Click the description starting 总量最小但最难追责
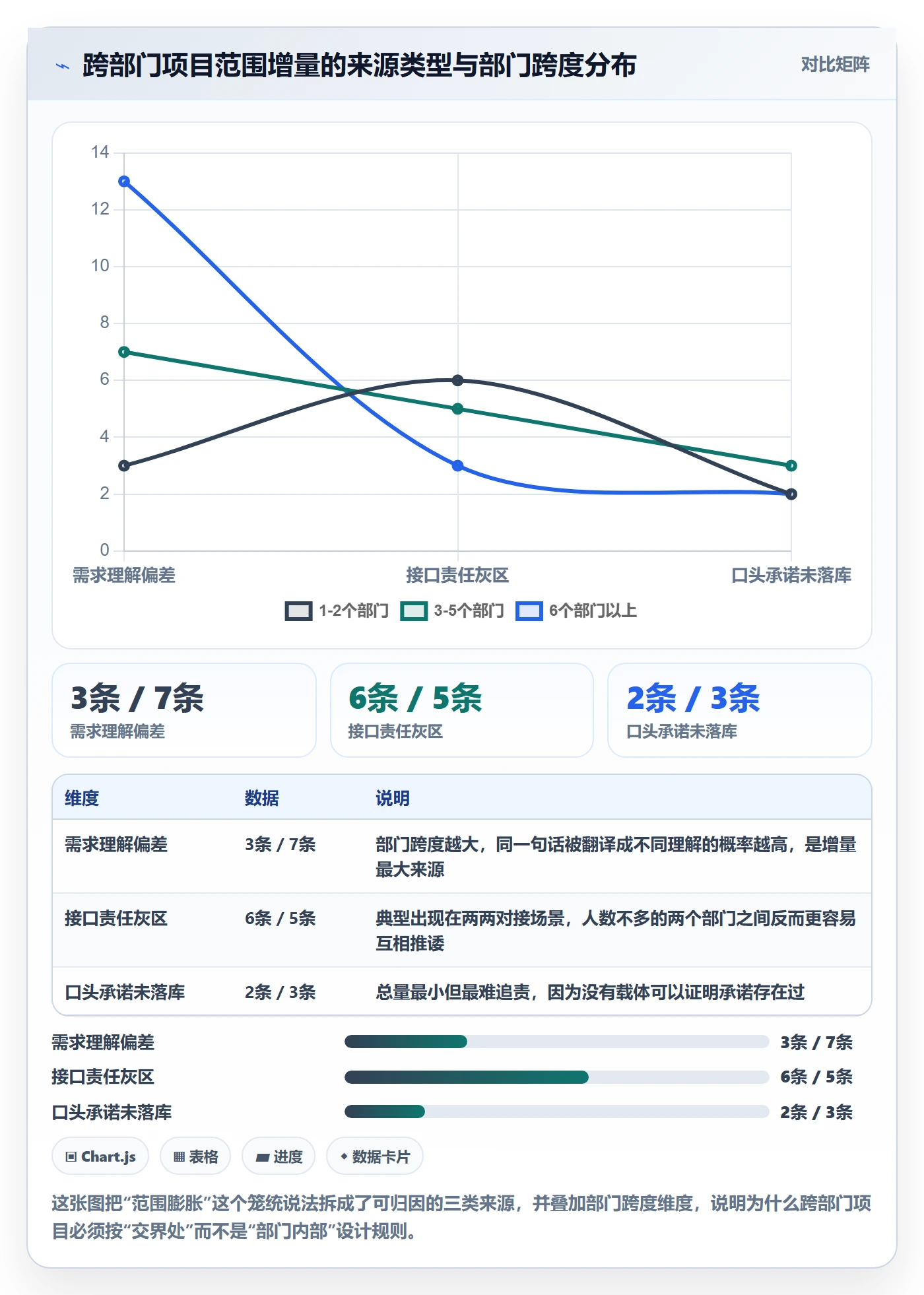Image resolution: width=924 pixels, height=1295 pixels. [590, 992]
